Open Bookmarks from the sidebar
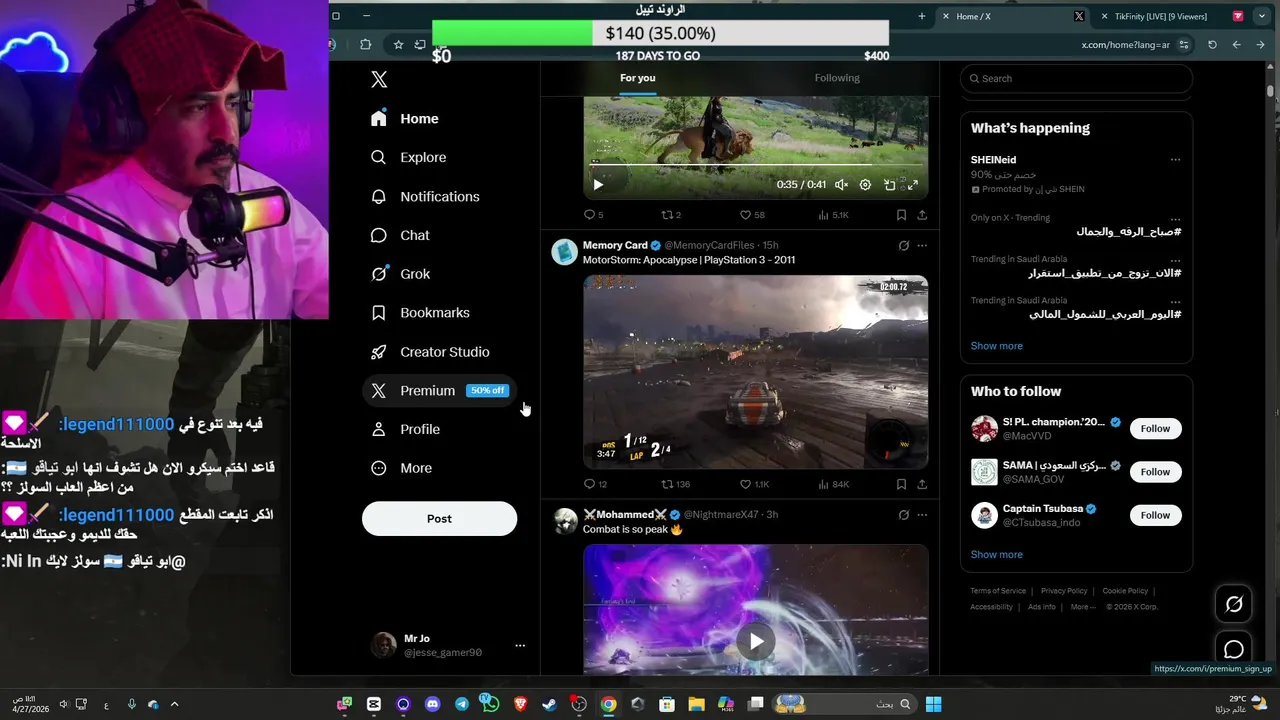This screenshot has width=1280, height=720. click(420, 313)
